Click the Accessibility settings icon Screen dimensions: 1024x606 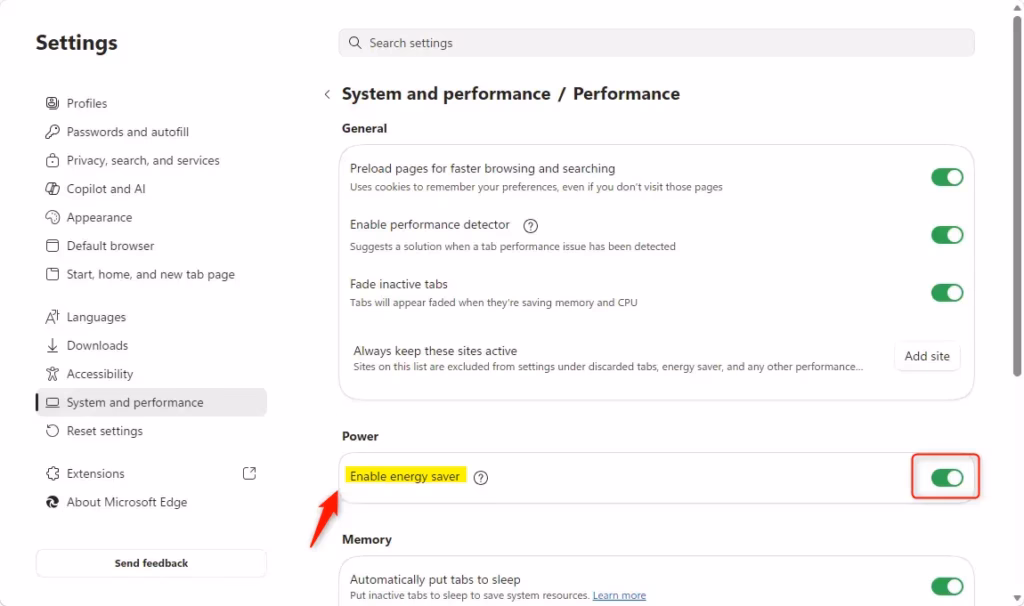point(52,373)
